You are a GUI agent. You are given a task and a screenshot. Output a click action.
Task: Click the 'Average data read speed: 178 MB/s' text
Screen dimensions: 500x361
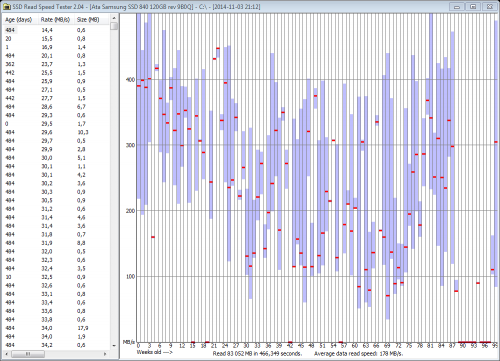[359, 354]
